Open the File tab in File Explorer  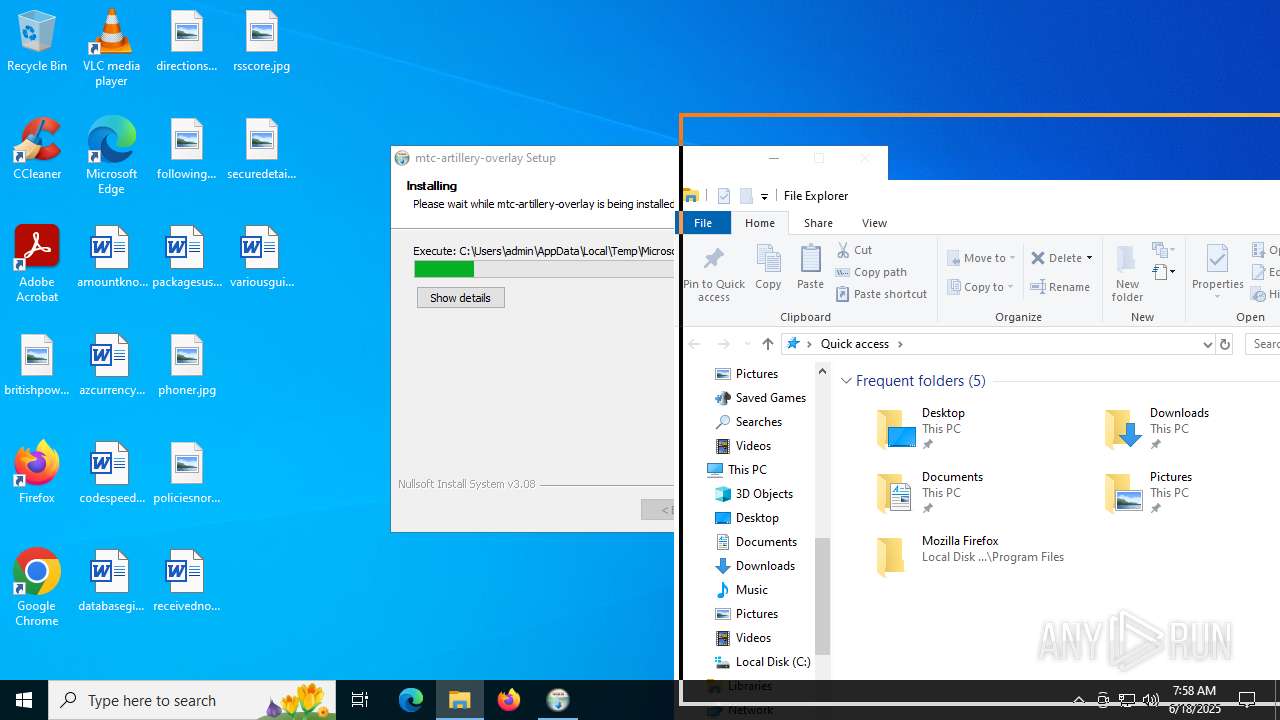703,223
